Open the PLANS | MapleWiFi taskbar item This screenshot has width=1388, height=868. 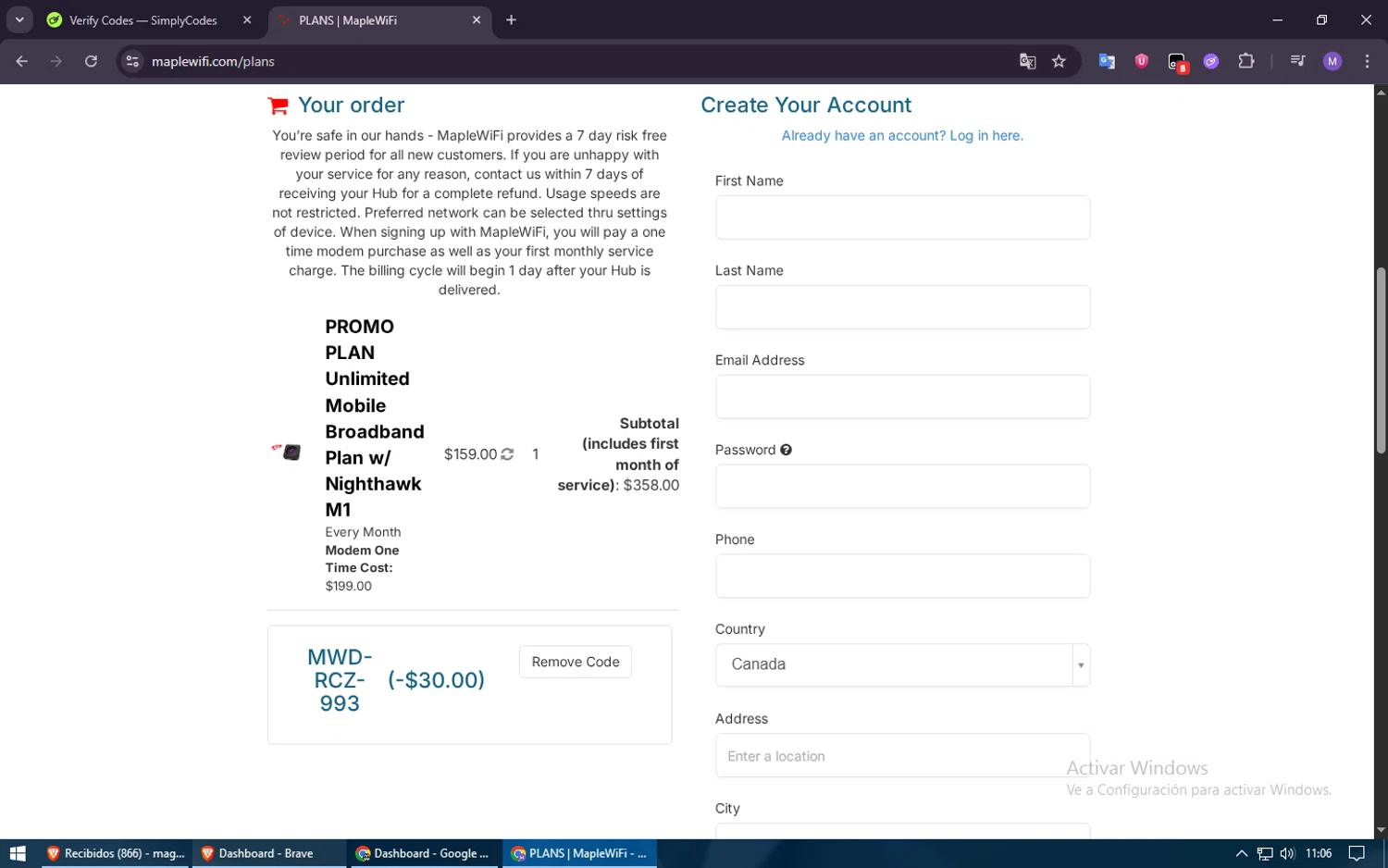(579, 853)
